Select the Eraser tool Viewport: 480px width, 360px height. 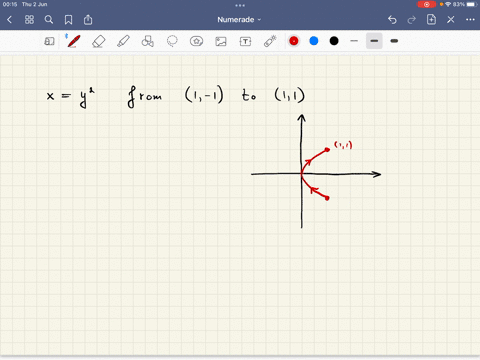point(98,42)
